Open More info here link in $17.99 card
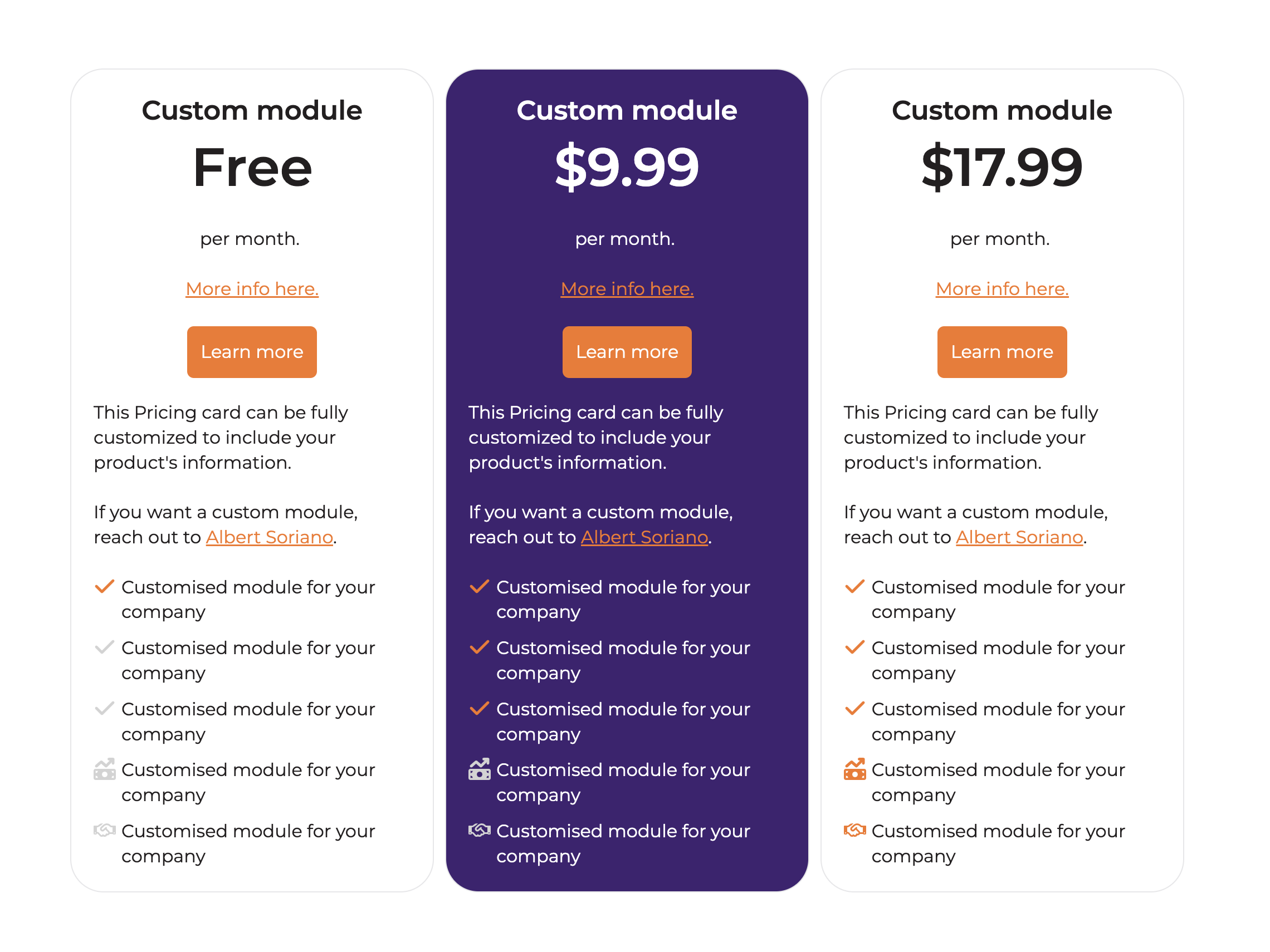This screenshot has width=1270, height=952. [x=1002, y=288]
